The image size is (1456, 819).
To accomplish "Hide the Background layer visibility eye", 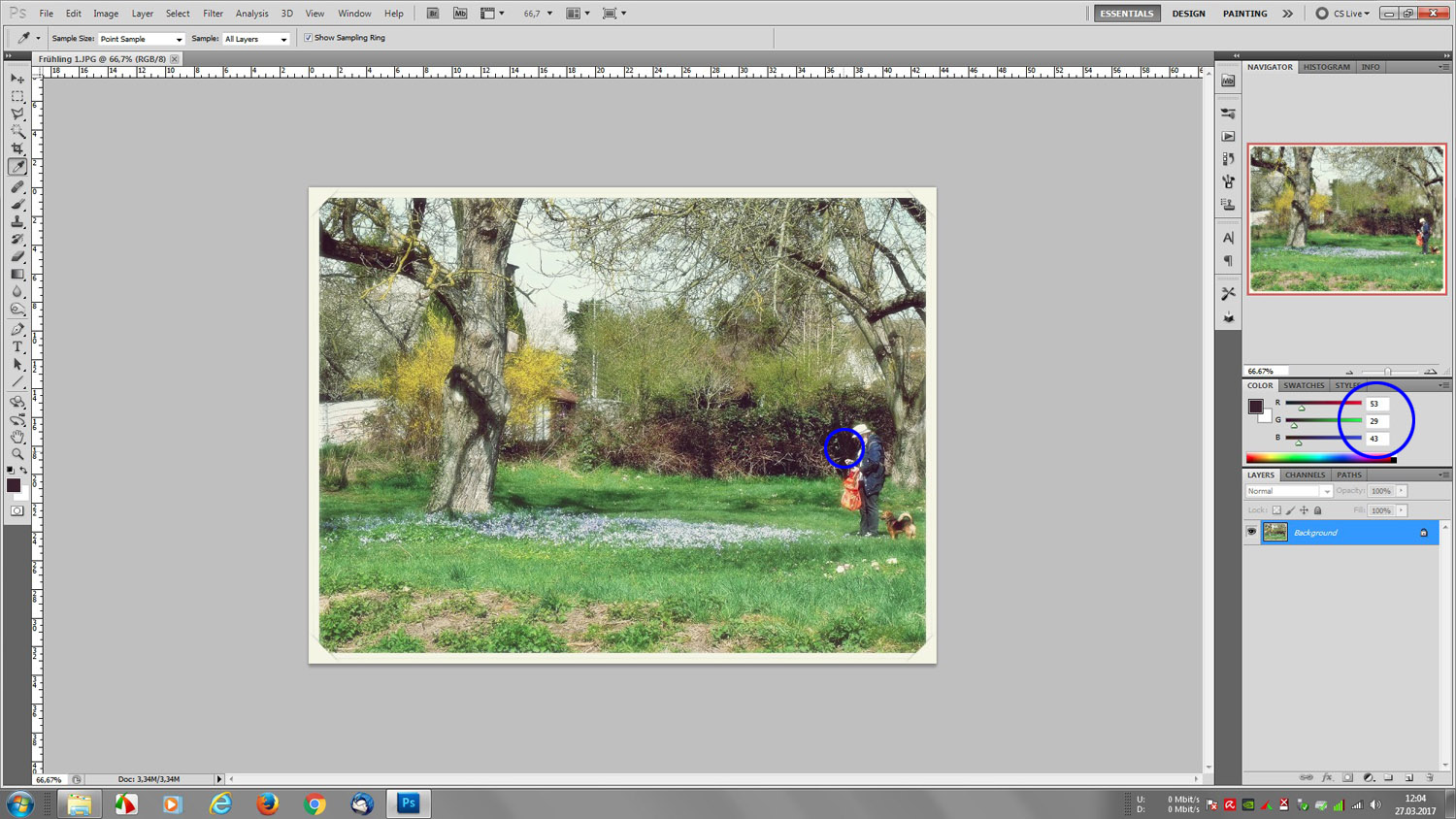I will [1251, 532].
